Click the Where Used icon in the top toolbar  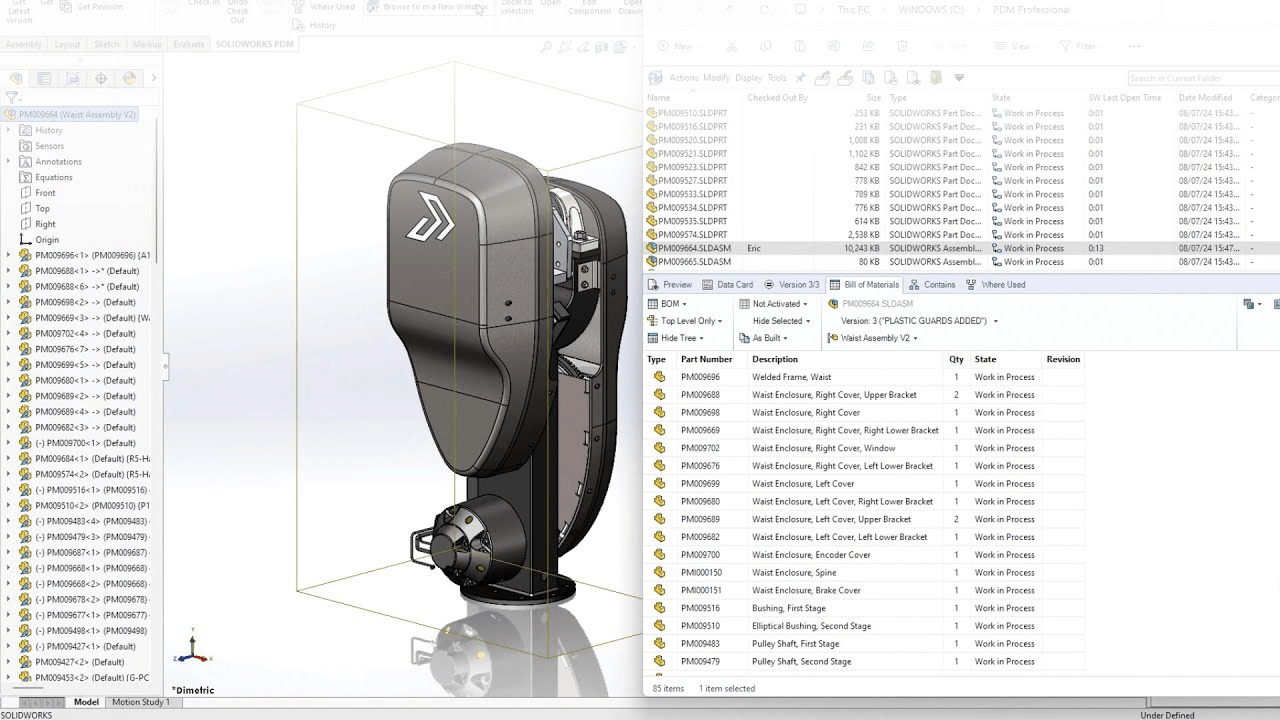(x=298, y=8)
